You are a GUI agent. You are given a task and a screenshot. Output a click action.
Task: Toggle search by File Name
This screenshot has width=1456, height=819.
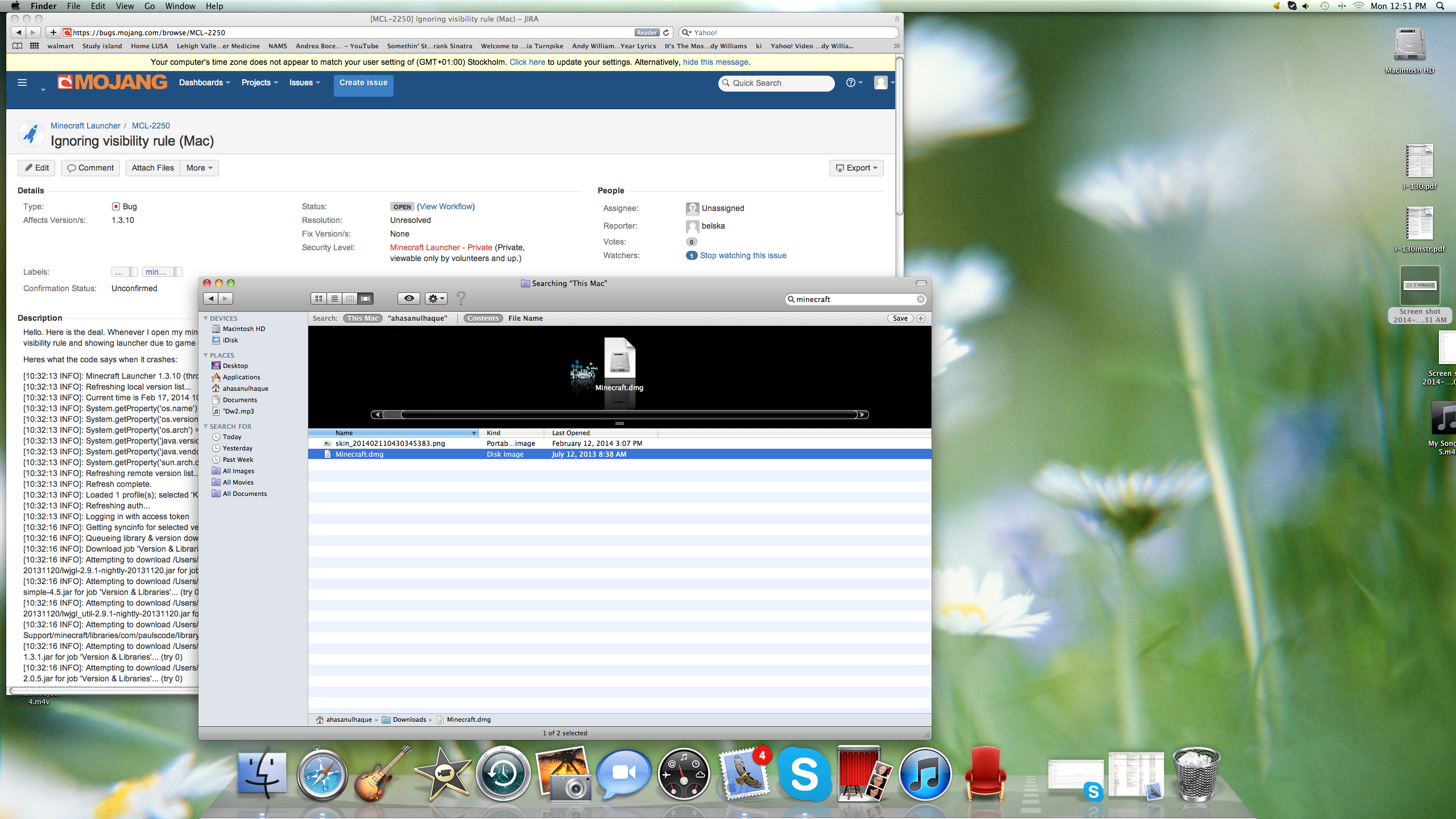(525, 318)
